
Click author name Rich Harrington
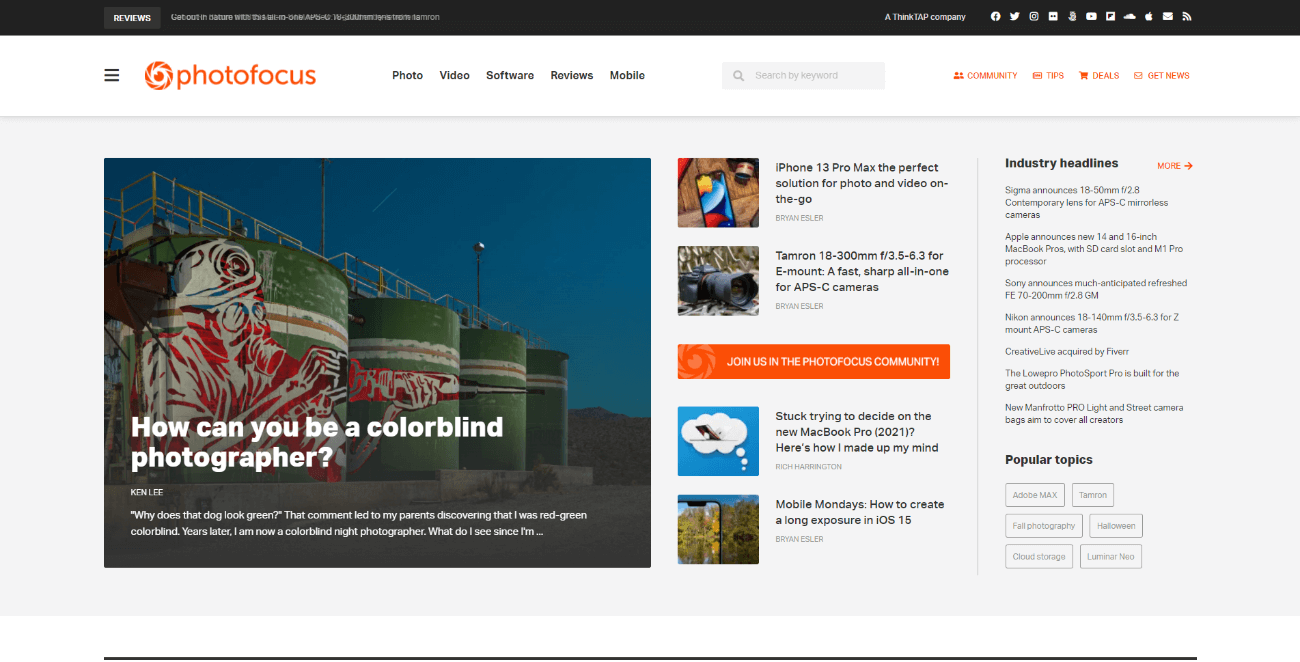[808, 467]
